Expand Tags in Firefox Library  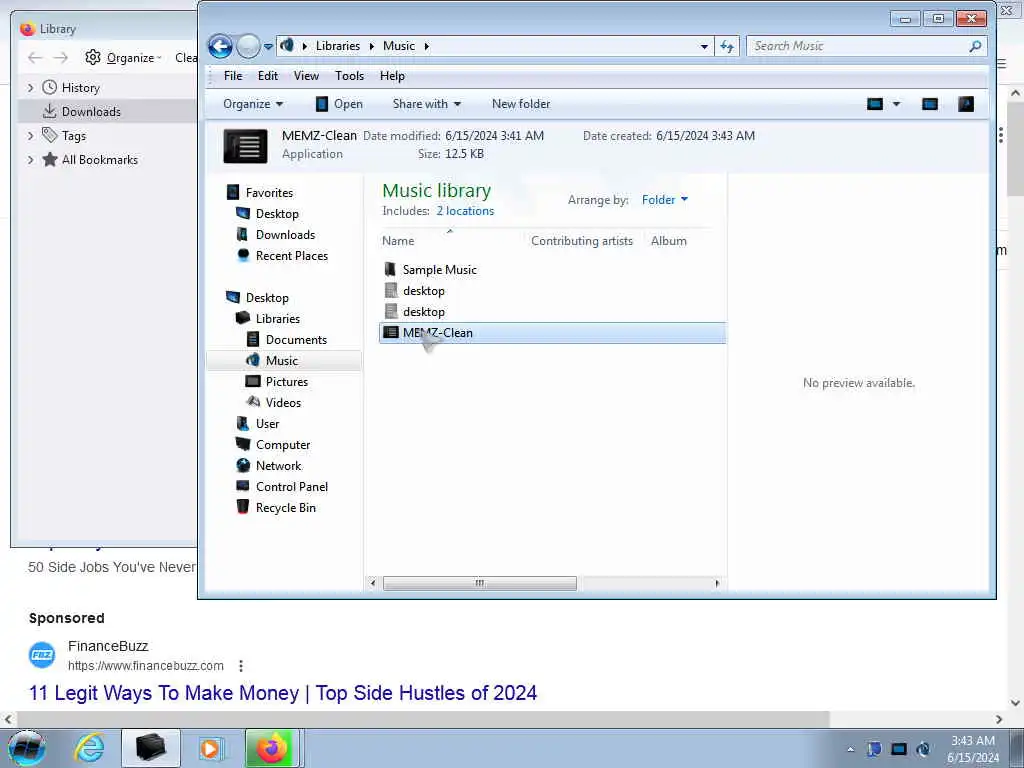pos(30,136)
